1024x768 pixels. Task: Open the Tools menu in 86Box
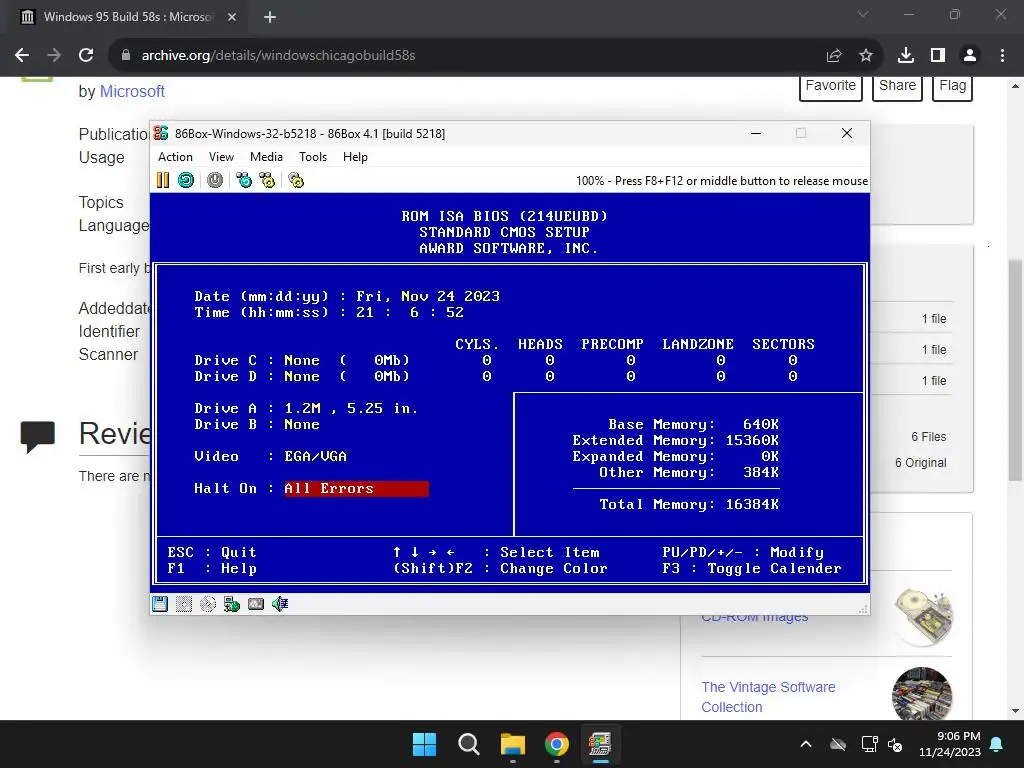coord(313,157)
